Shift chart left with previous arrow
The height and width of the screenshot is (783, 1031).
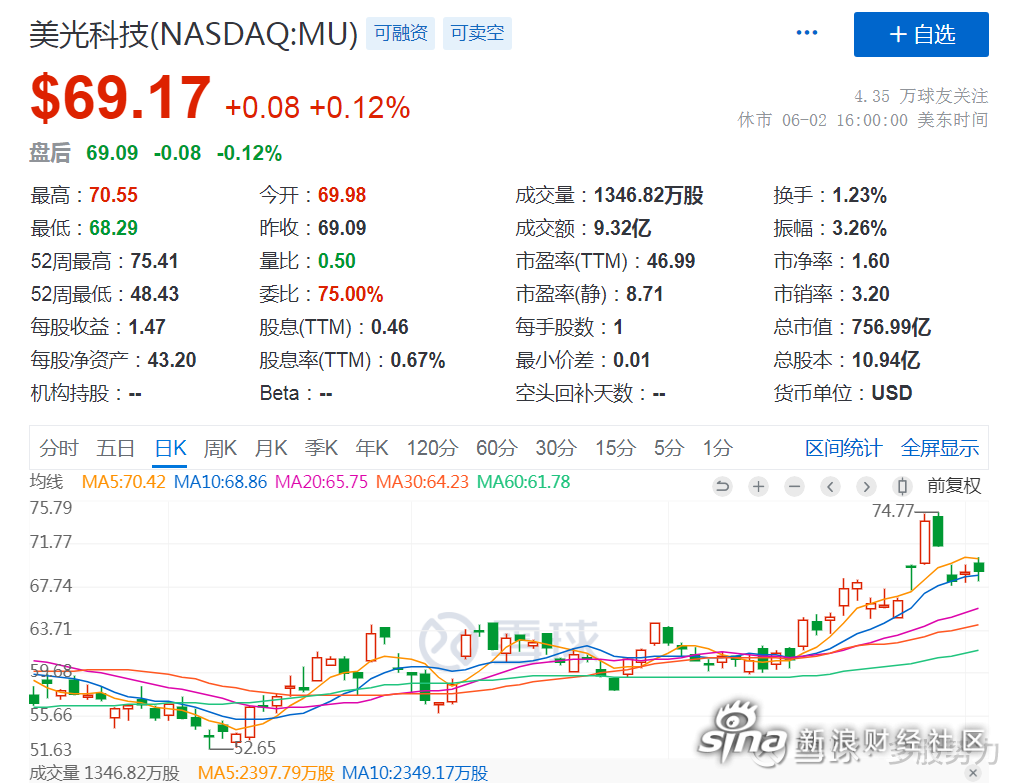click(x=830, y=486)
